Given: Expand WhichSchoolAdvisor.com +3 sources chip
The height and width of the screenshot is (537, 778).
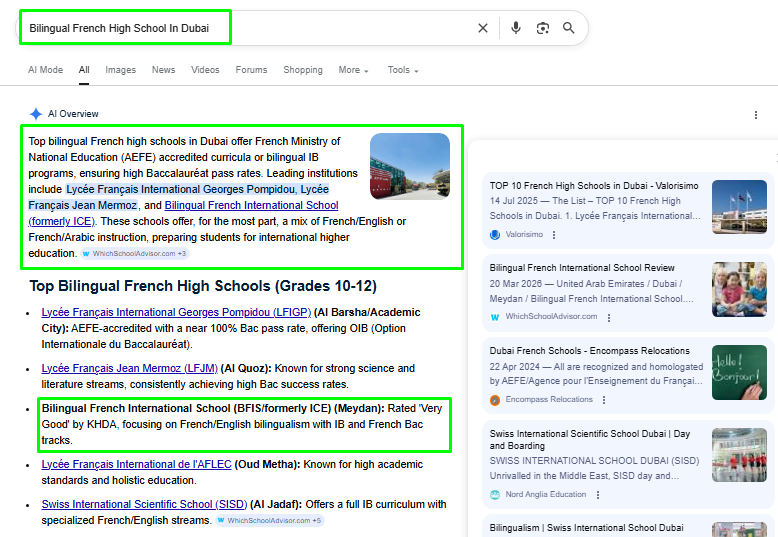Looking at the screenshot, I should 135,254.
